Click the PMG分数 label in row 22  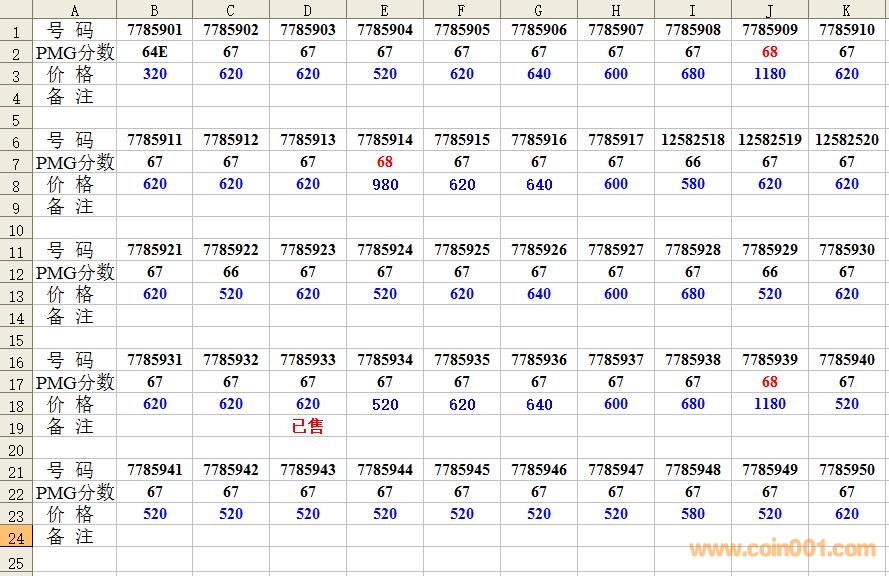point(75,492)
